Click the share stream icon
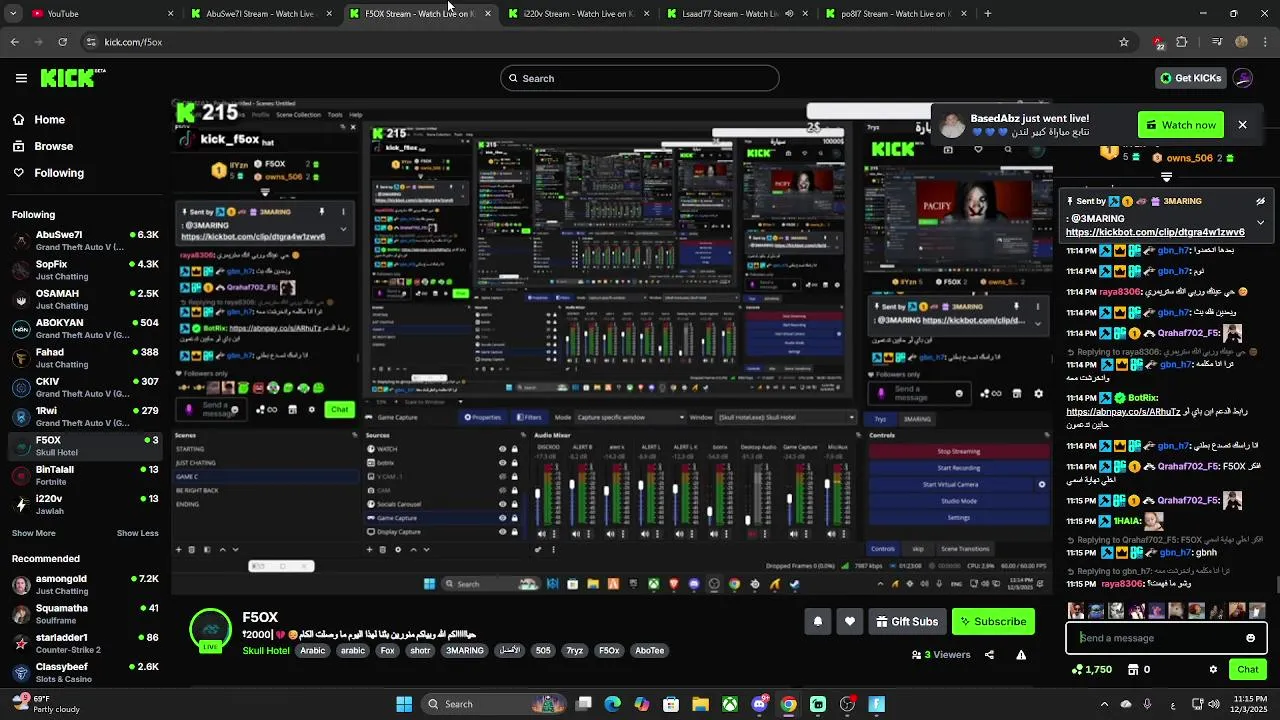 (x=989, y=655)
